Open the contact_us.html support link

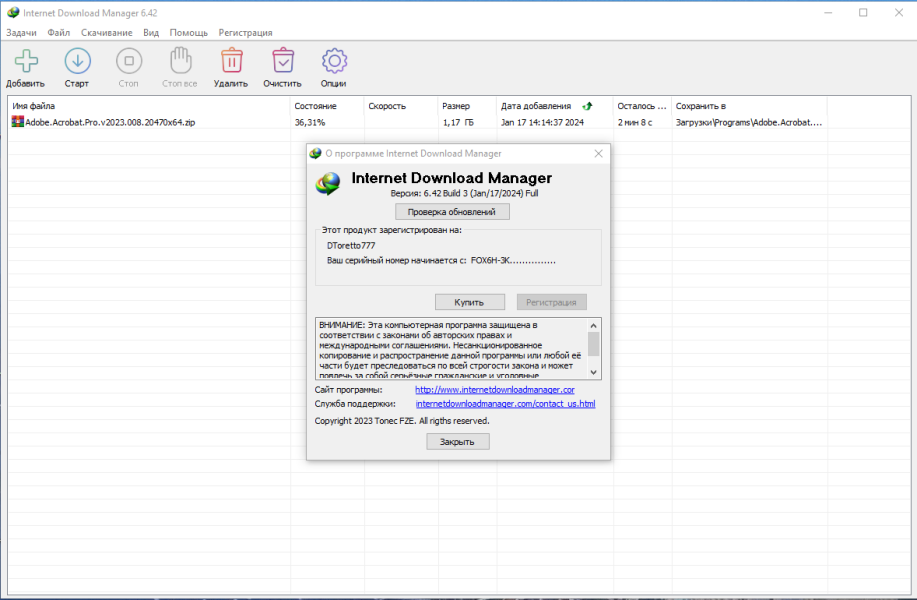click(505, 404)
